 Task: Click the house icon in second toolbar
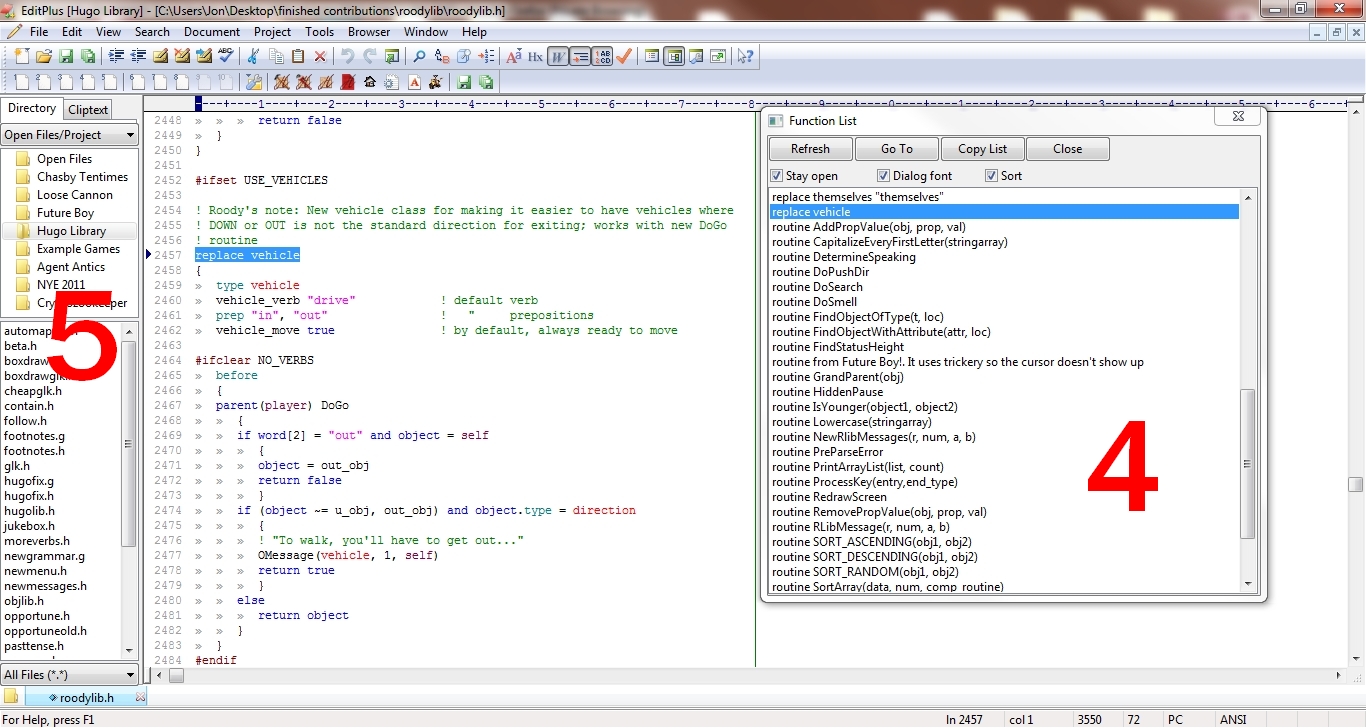(x=370, y=82)
